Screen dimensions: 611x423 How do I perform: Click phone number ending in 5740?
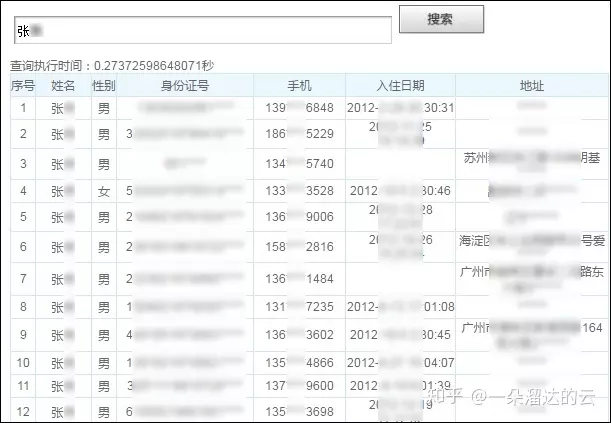click(x=299, y=164)
